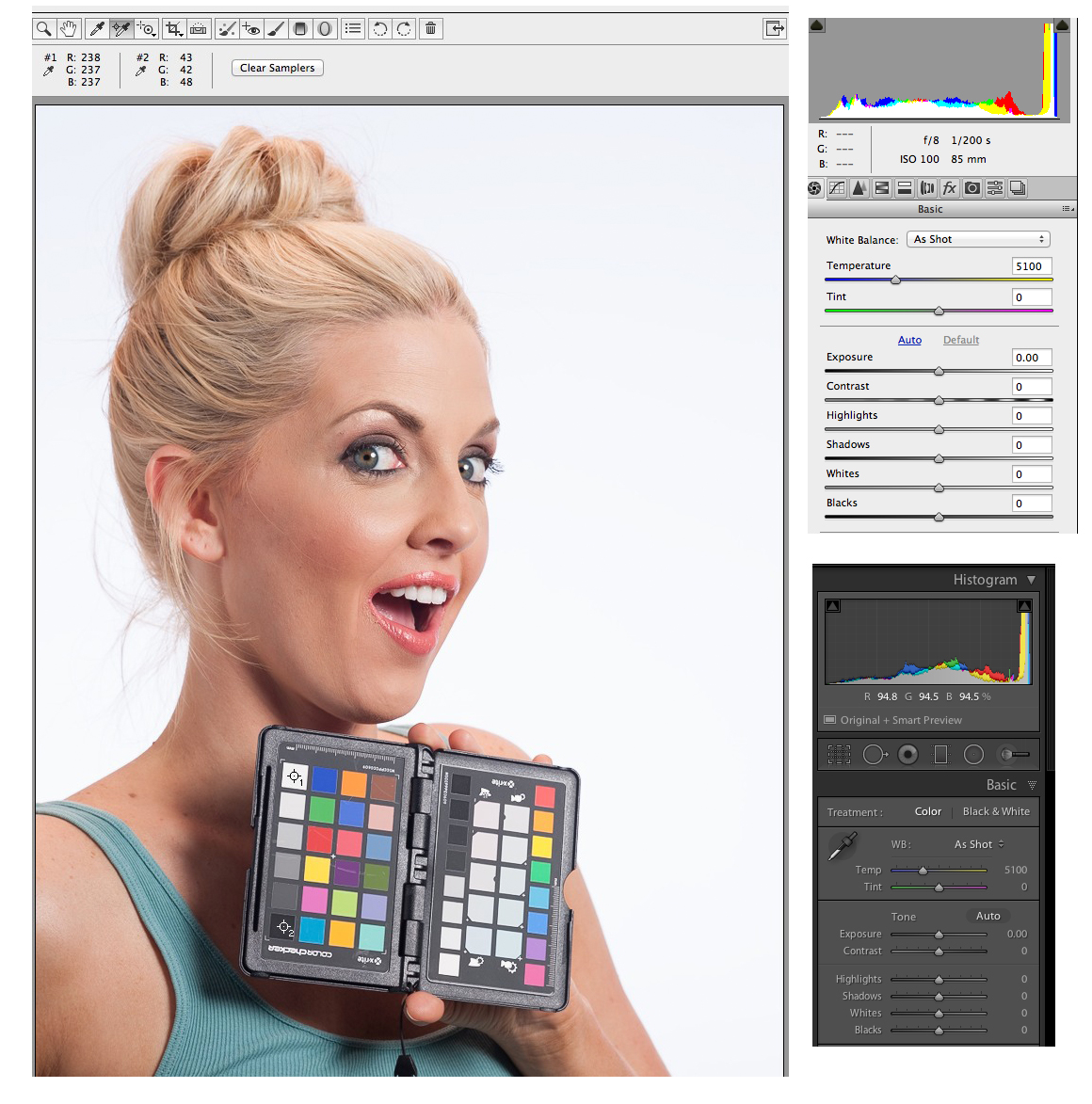
Task: Open the Split Toning tab
Action: point(905,188)
